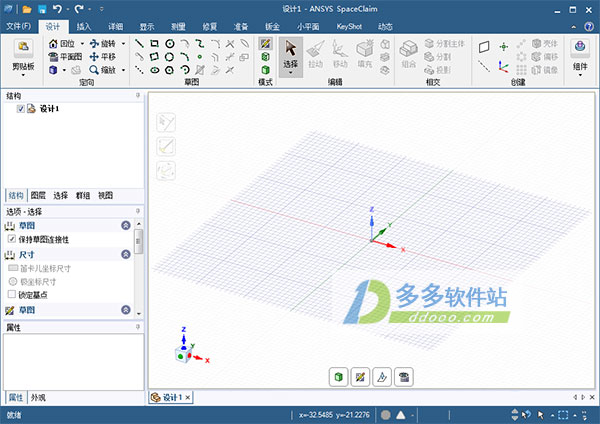Click Sketch mode button at viewport bottom
This screenshot has width=600, height=424.
point(360,377)
